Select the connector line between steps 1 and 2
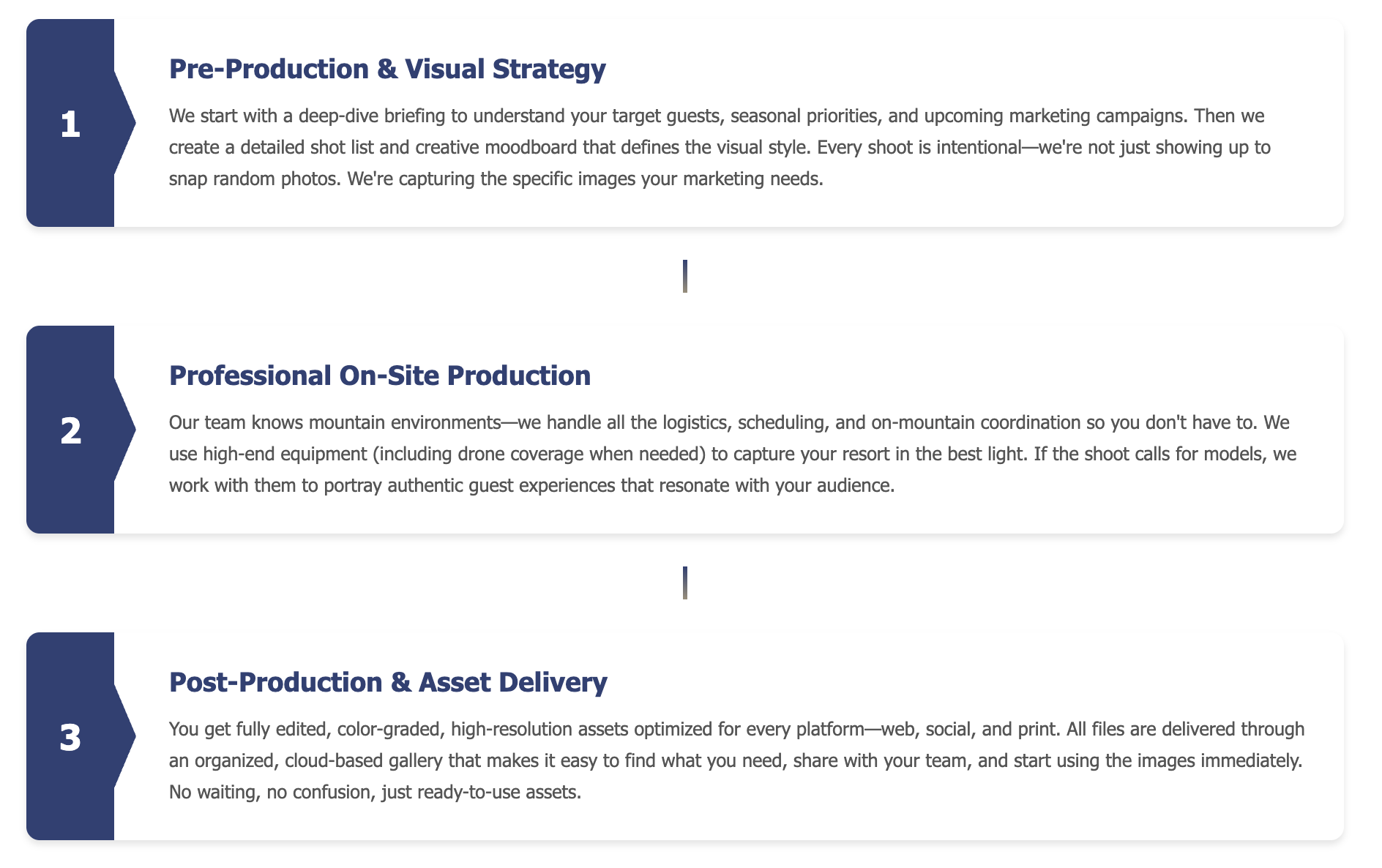This screenshot has height=868, width=1382. pos(684,276)
